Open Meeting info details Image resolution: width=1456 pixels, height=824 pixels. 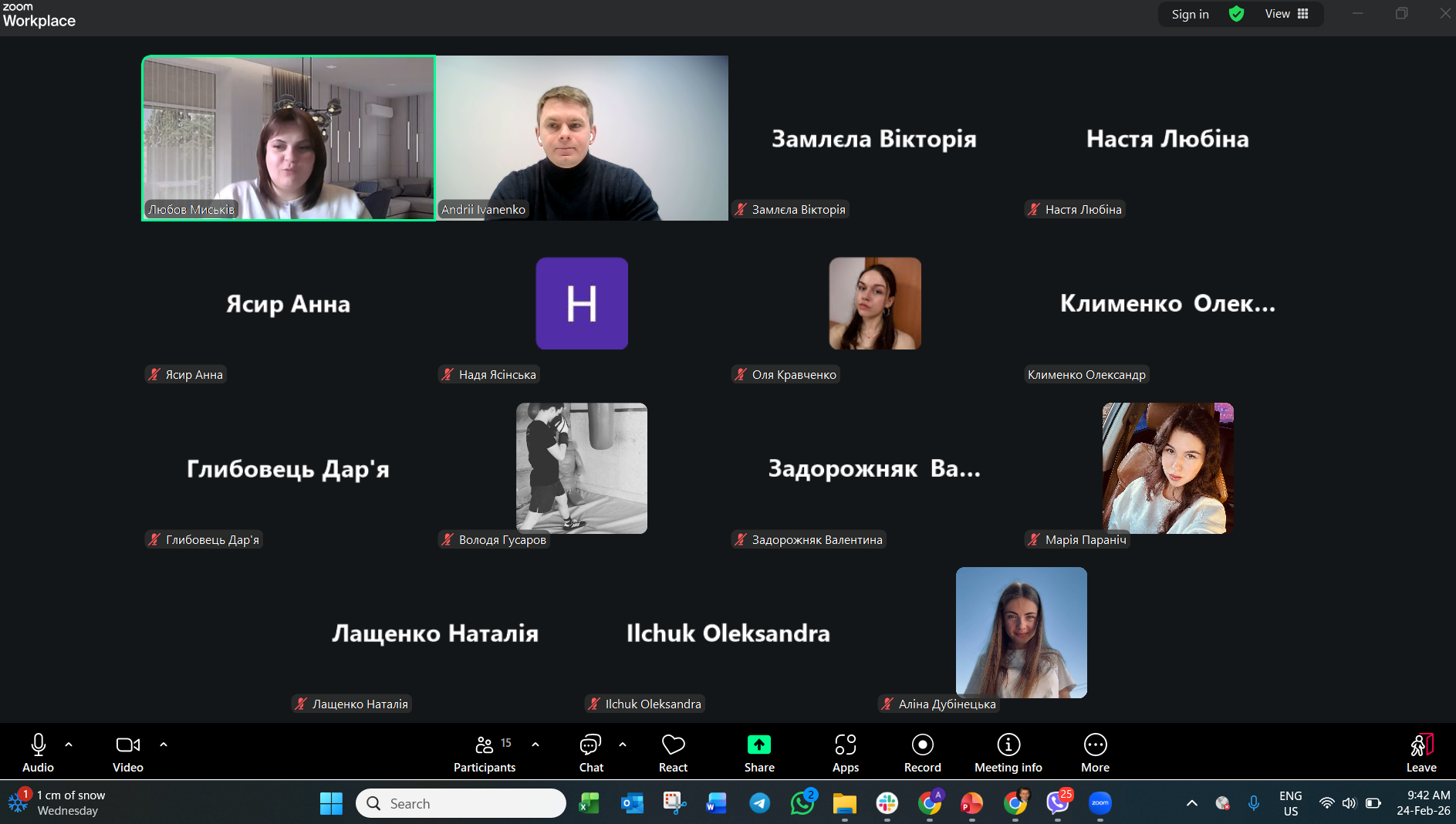point(1008,752)
